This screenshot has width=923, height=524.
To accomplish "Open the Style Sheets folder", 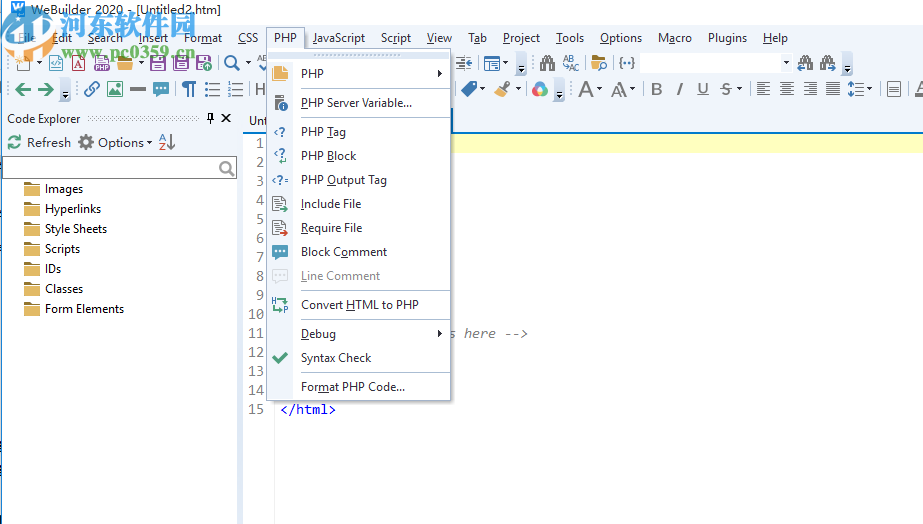I will click(75, 229).
